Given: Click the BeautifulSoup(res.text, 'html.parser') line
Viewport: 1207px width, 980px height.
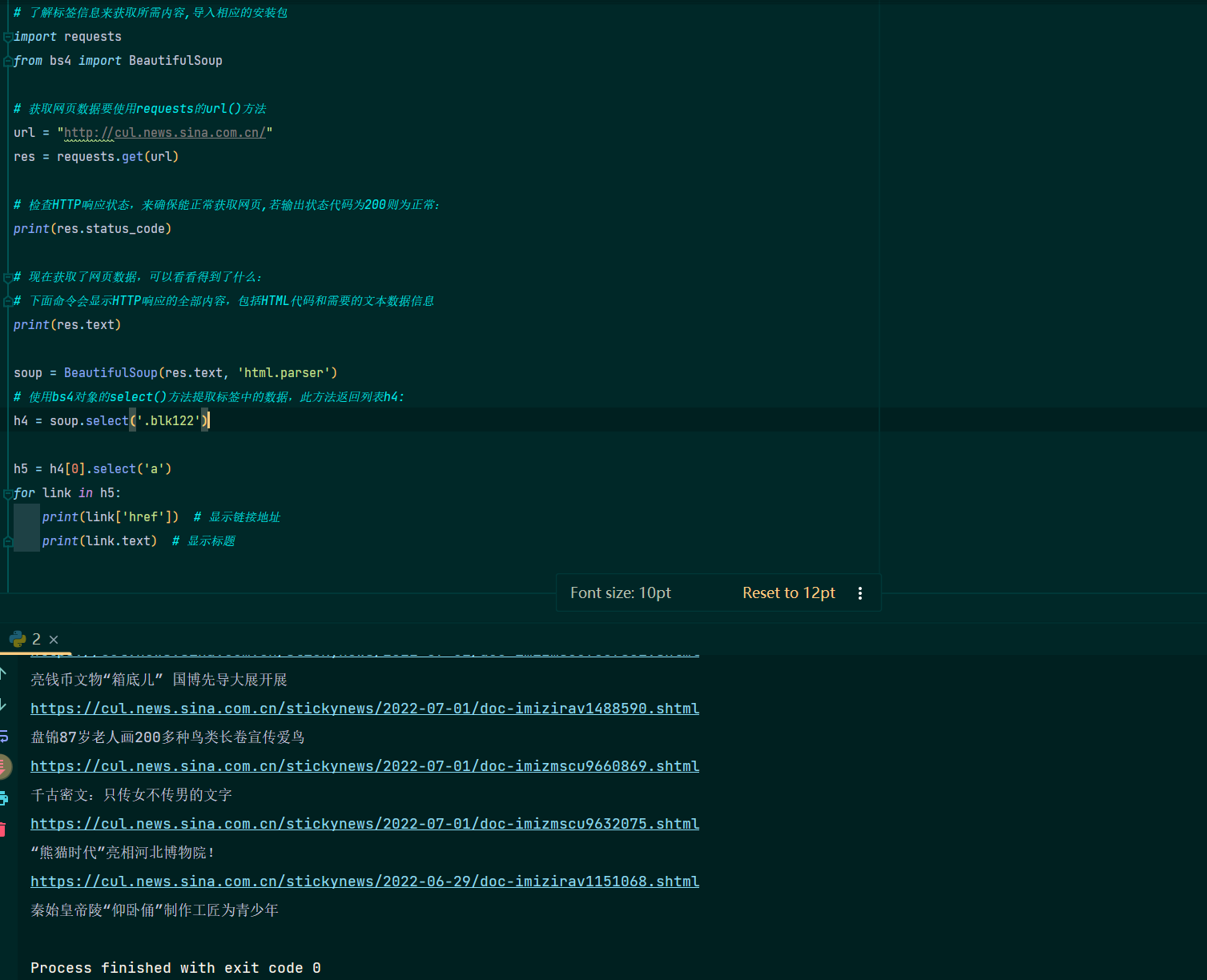Looking at the screenshot, I should [175, 373].
